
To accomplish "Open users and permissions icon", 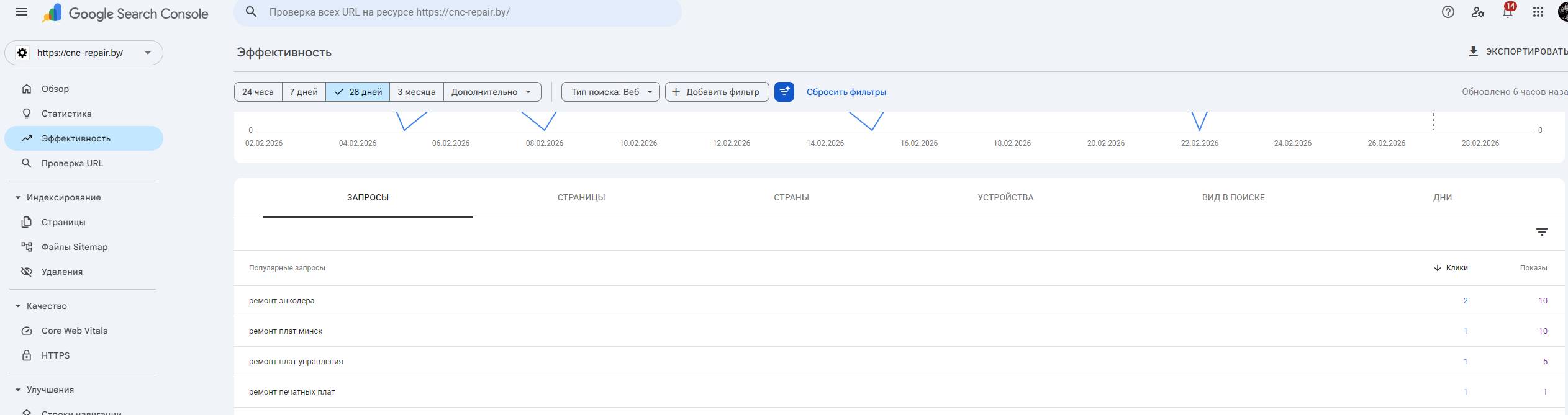I will 1477,12.
